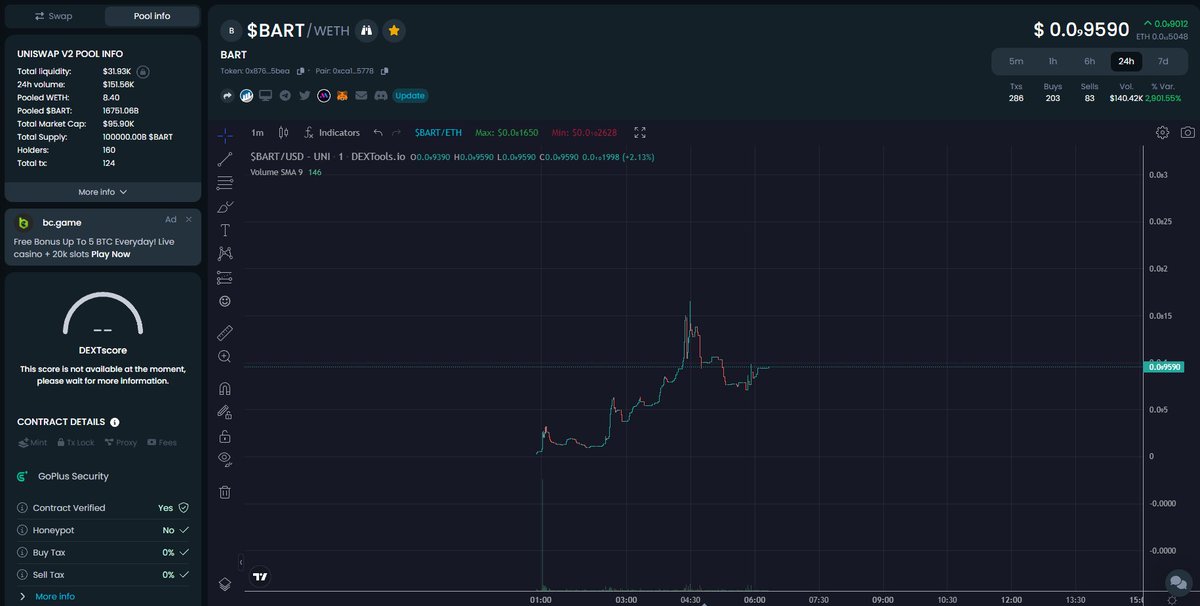Click the trash icon to remove drawings
This screenshot has width=1200, height=606.
225,491
